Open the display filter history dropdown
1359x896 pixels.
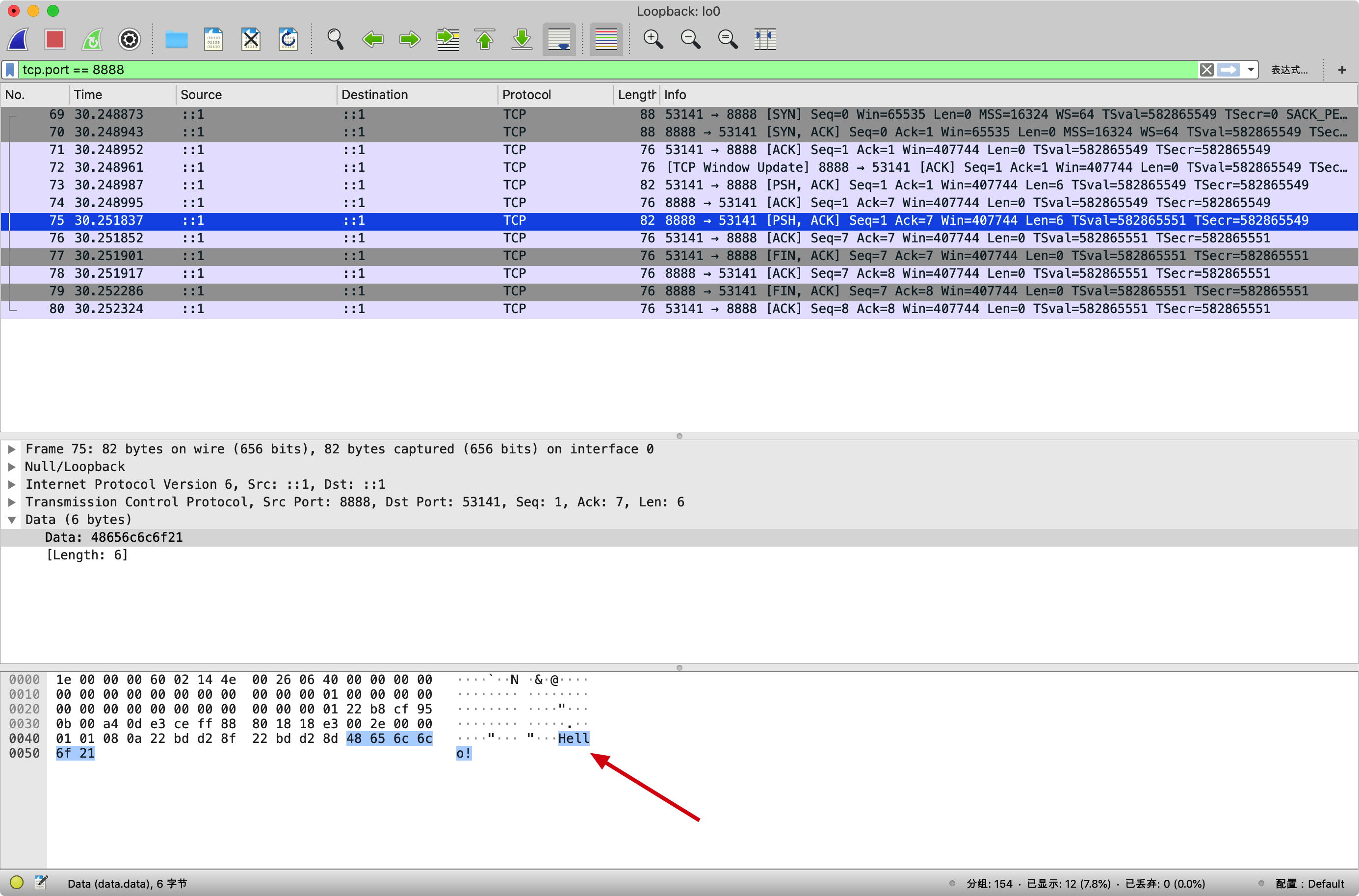click(1251, 70)
